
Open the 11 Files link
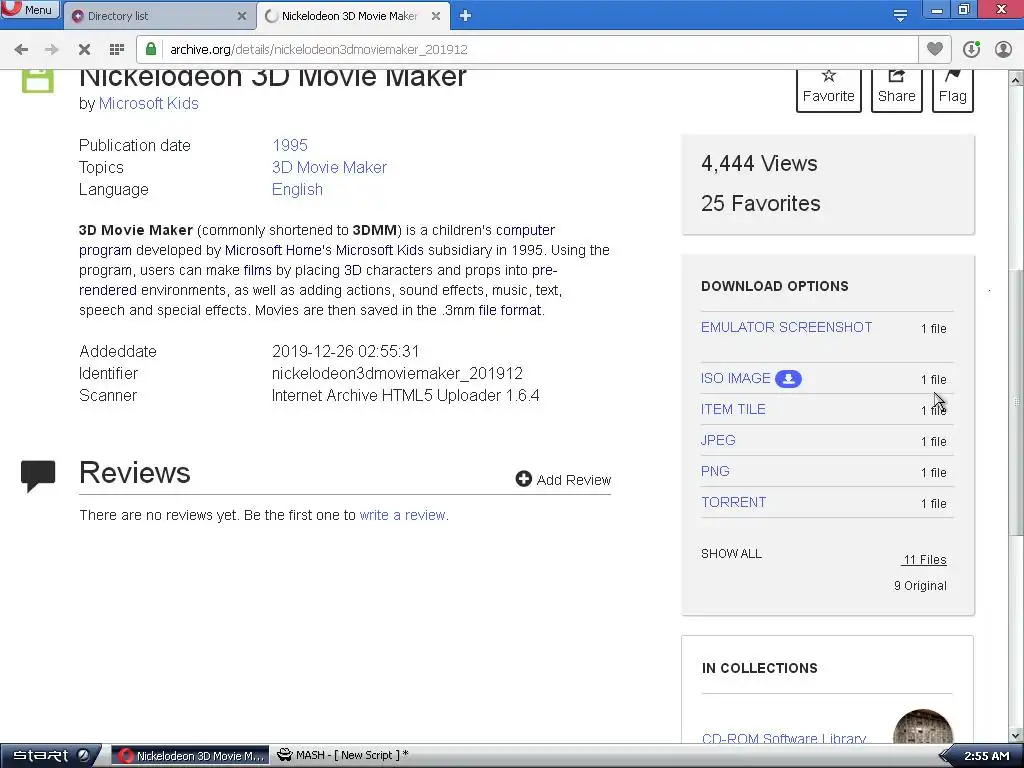pyautogui.click(x=924, y=560)
